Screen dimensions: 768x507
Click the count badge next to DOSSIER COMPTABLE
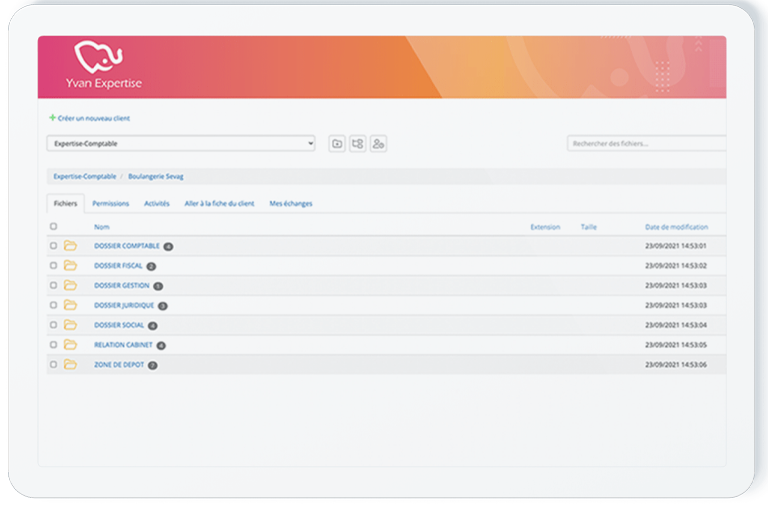(x=168, y=246)
